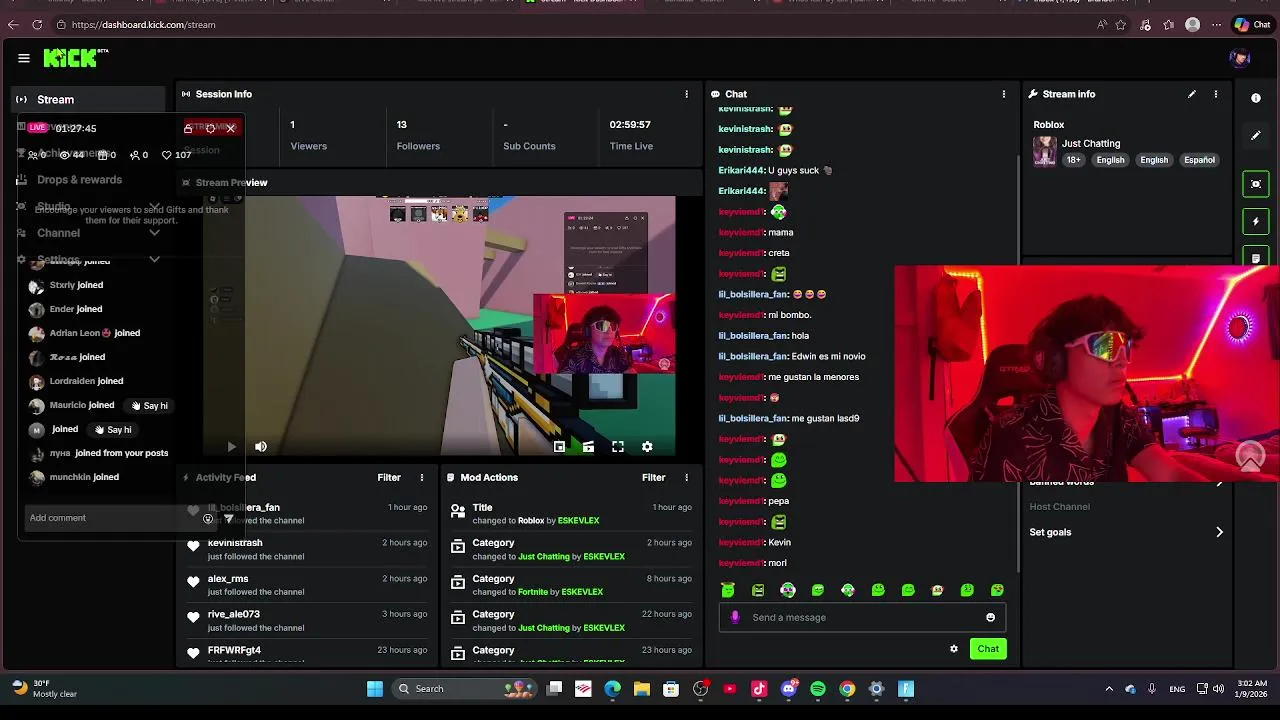Enter fullscreen on the stream preview
Screen dimensions: 1280x720
(x=618, y=447)
